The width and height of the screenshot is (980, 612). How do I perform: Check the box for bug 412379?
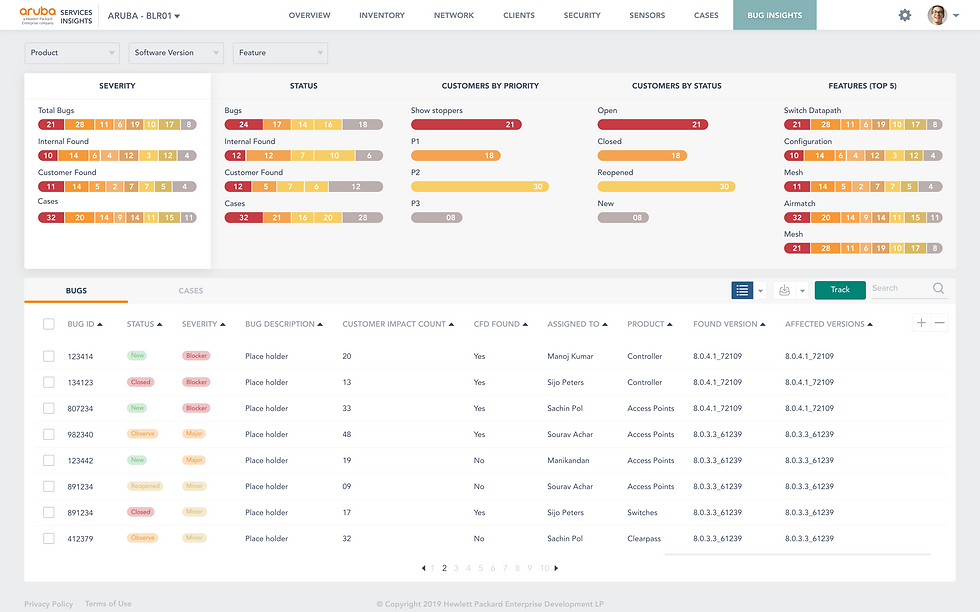(x=49, y=538)
